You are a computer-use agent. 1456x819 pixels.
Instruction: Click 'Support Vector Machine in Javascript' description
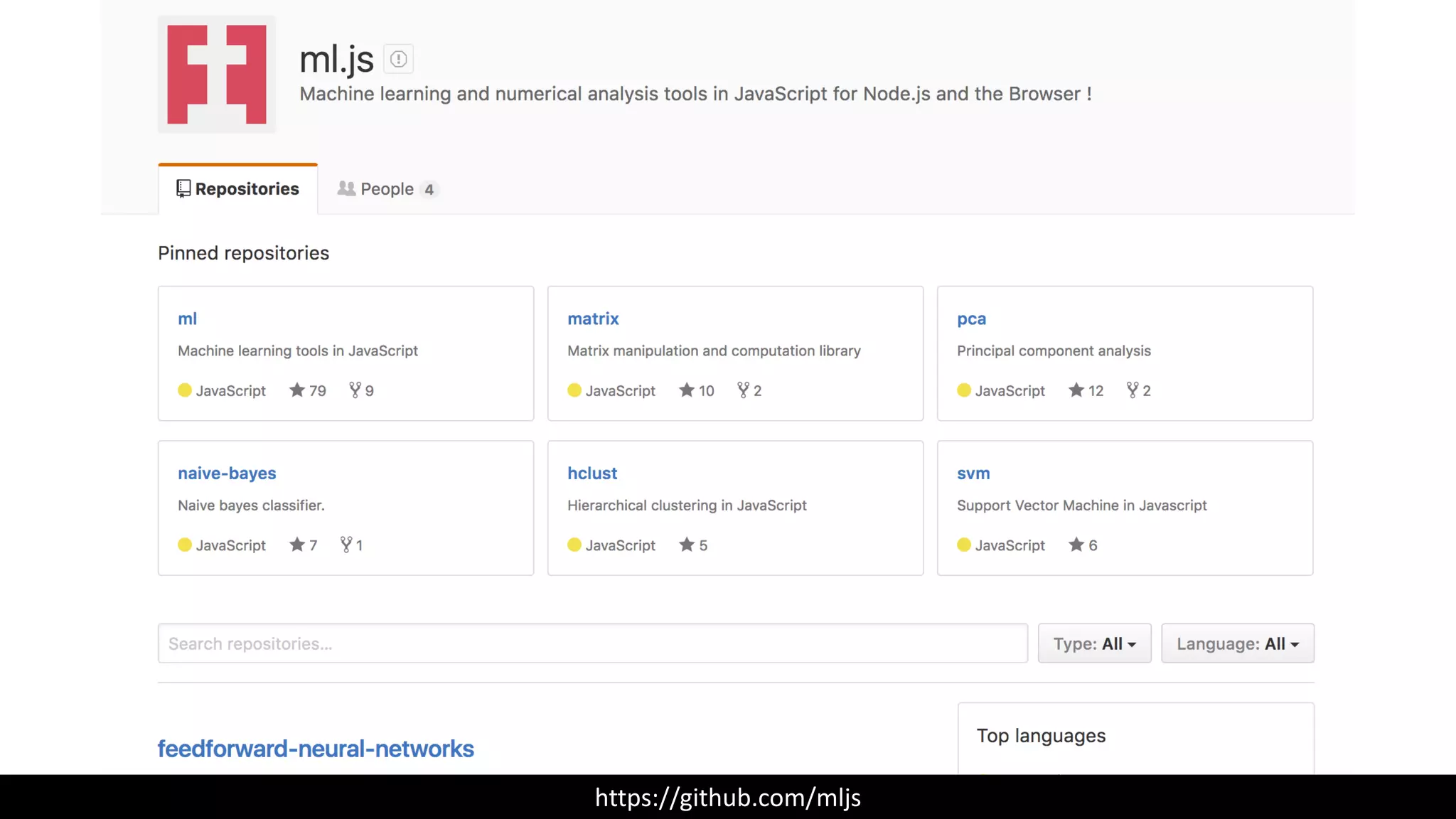(x=1081, y=505)
